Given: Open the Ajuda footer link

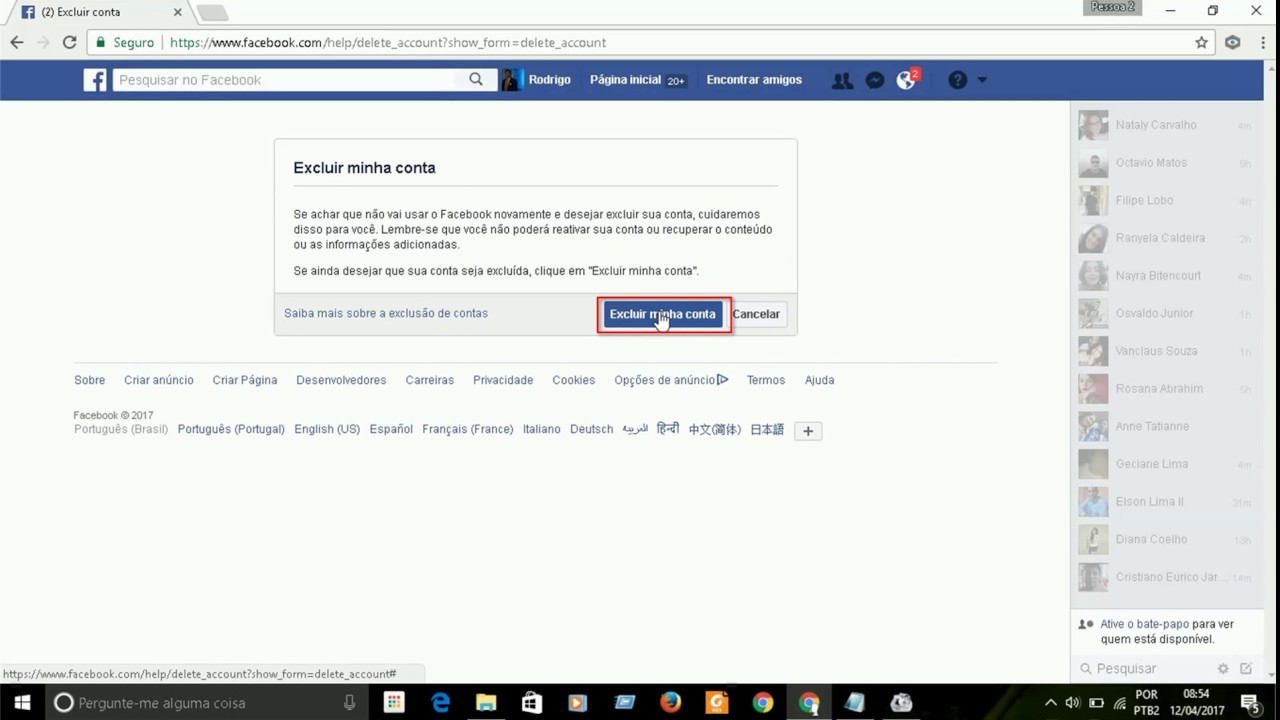Looking at the screenshot, I should pos(819,380).
